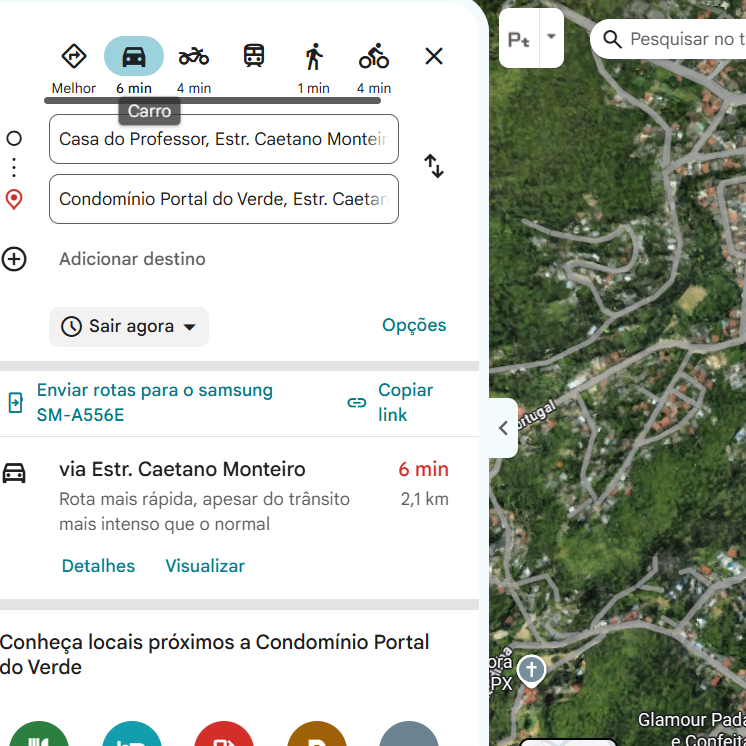Select the bicycle travel mode

(x=374, y=68)
